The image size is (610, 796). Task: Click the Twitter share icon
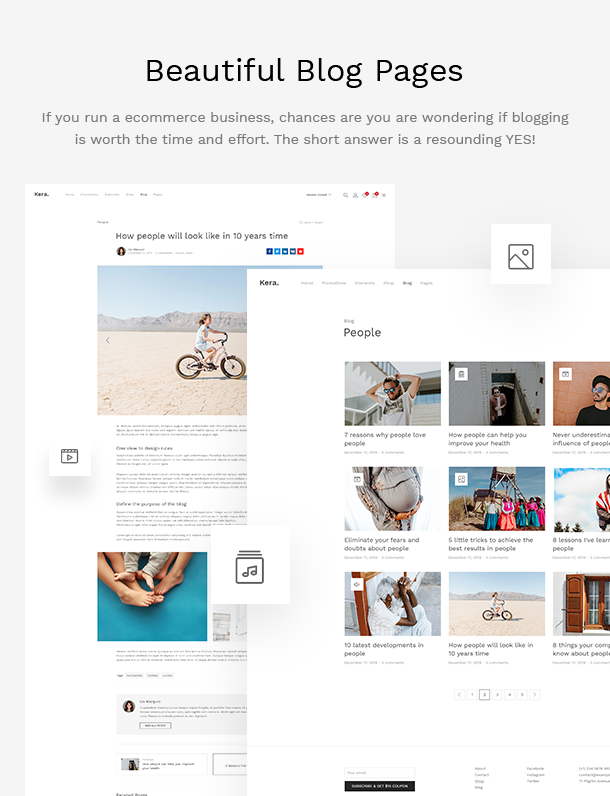tap(277, 251)
